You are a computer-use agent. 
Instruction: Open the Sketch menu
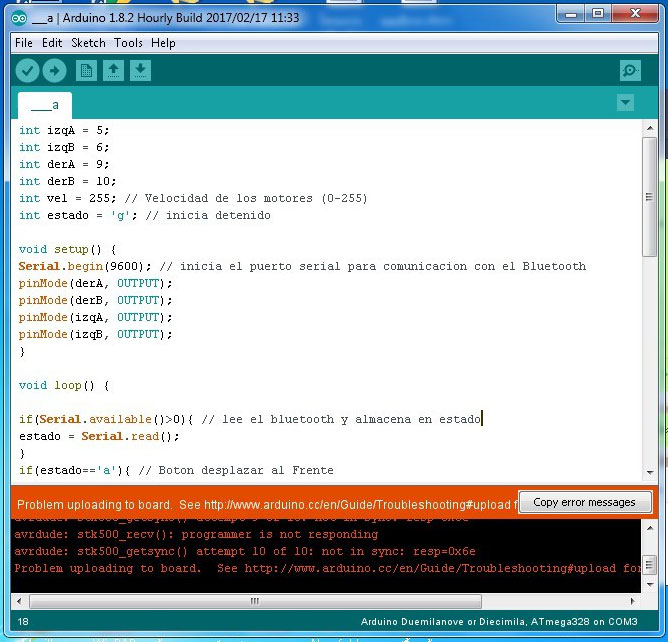88,43
